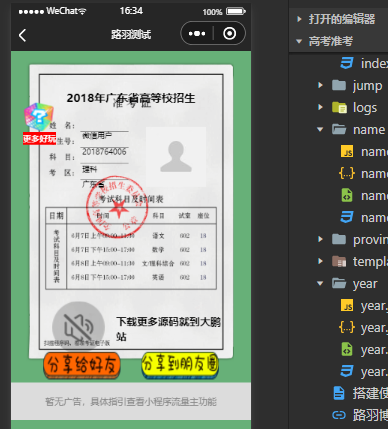388x429 pixels.
Task: Open the three-dot mini-program menu
Action: pos(197,34)
